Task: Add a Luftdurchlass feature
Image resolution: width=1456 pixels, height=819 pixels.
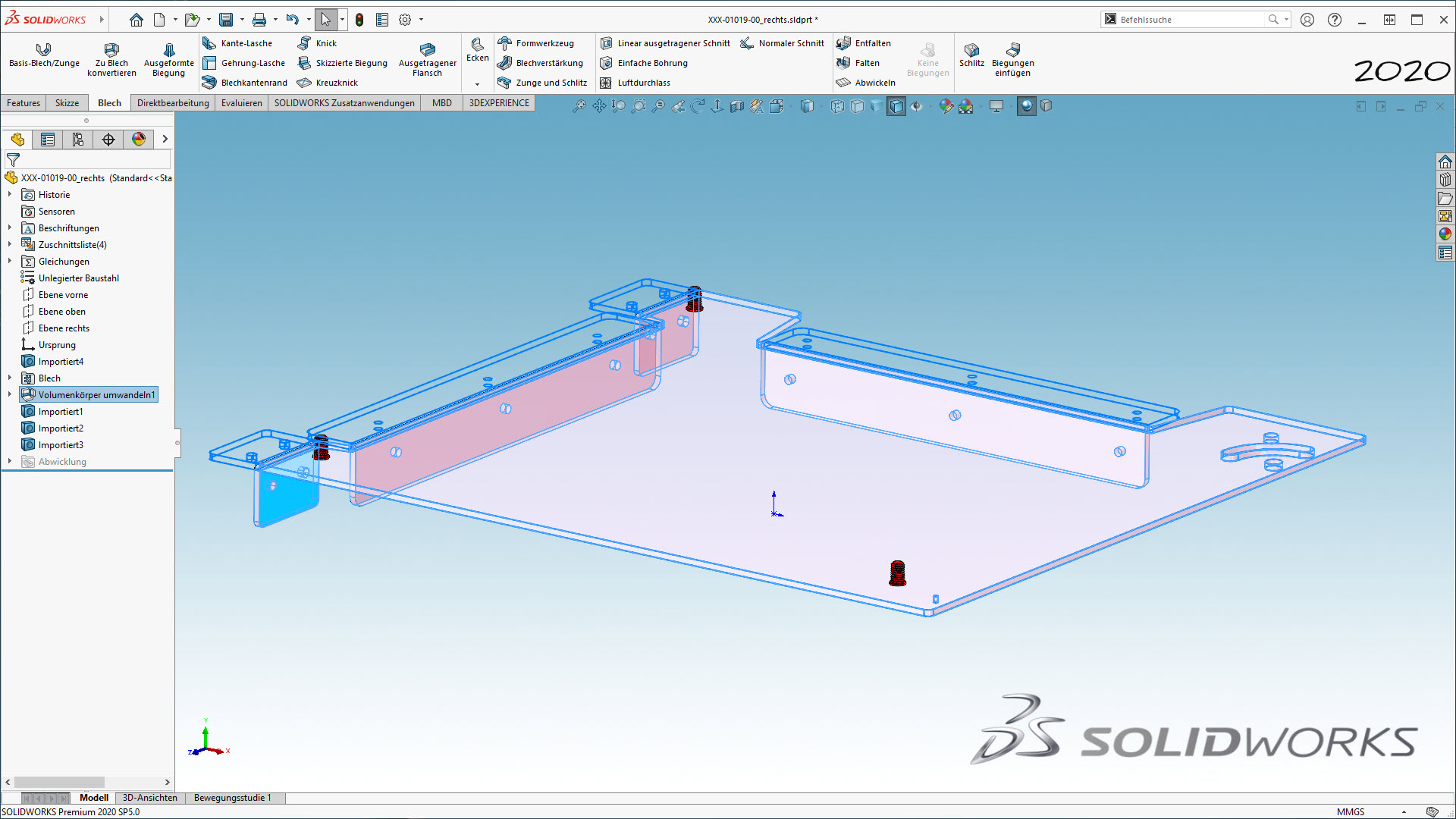Action: coord(635,83)
